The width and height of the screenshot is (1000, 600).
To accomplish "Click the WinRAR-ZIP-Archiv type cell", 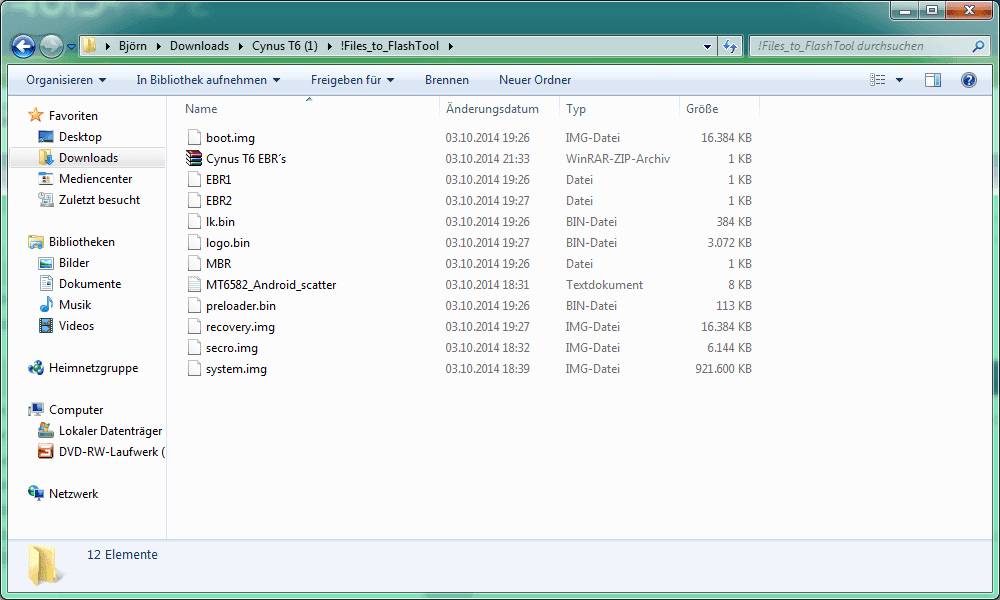I will [617, 158].
